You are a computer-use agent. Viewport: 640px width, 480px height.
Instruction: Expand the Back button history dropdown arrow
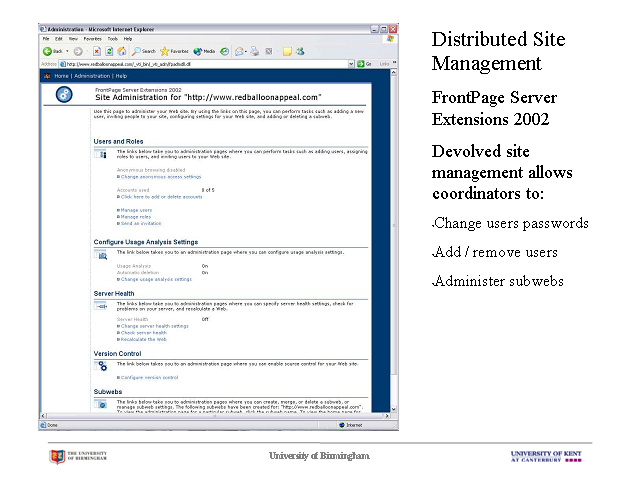click(67, 51)
